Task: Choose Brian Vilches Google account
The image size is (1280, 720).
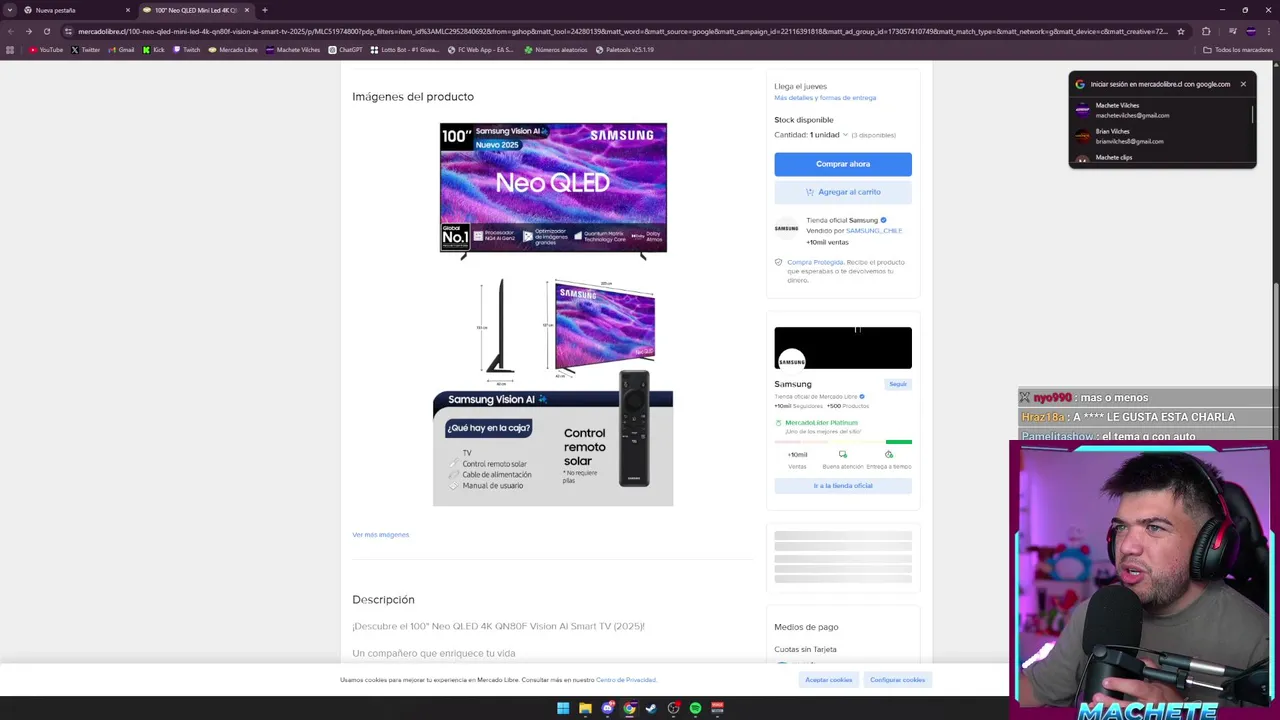Action: pos(1160,136)
